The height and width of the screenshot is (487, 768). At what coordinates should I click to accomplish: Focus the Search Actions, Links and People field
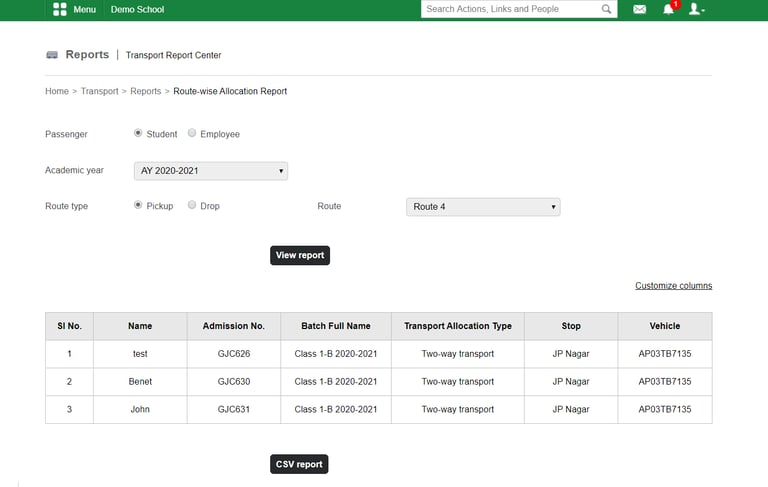[x=511, y=9]
